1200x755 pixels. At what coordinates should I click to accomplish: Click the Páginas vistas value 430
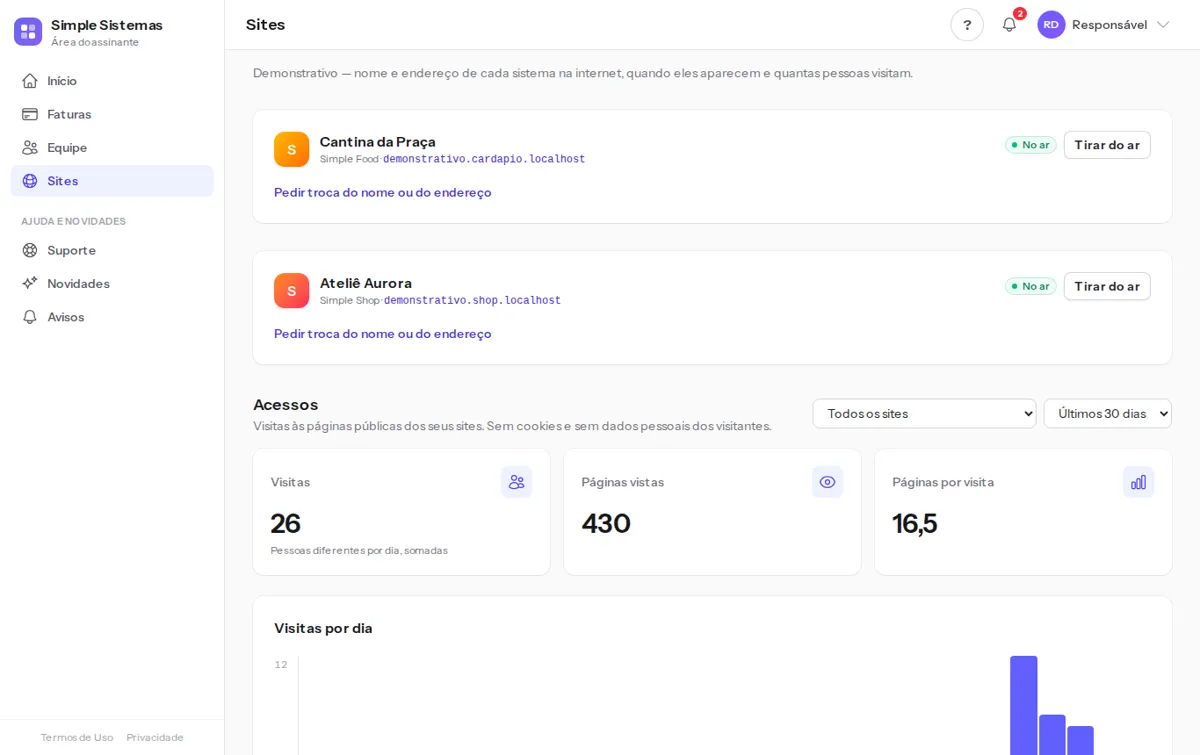pos(606,523)
